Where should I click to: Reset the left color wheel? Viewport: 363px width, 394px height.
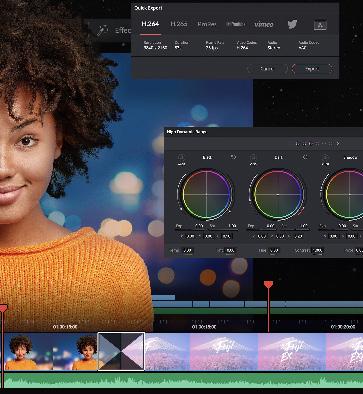click(x=233, y=157)
